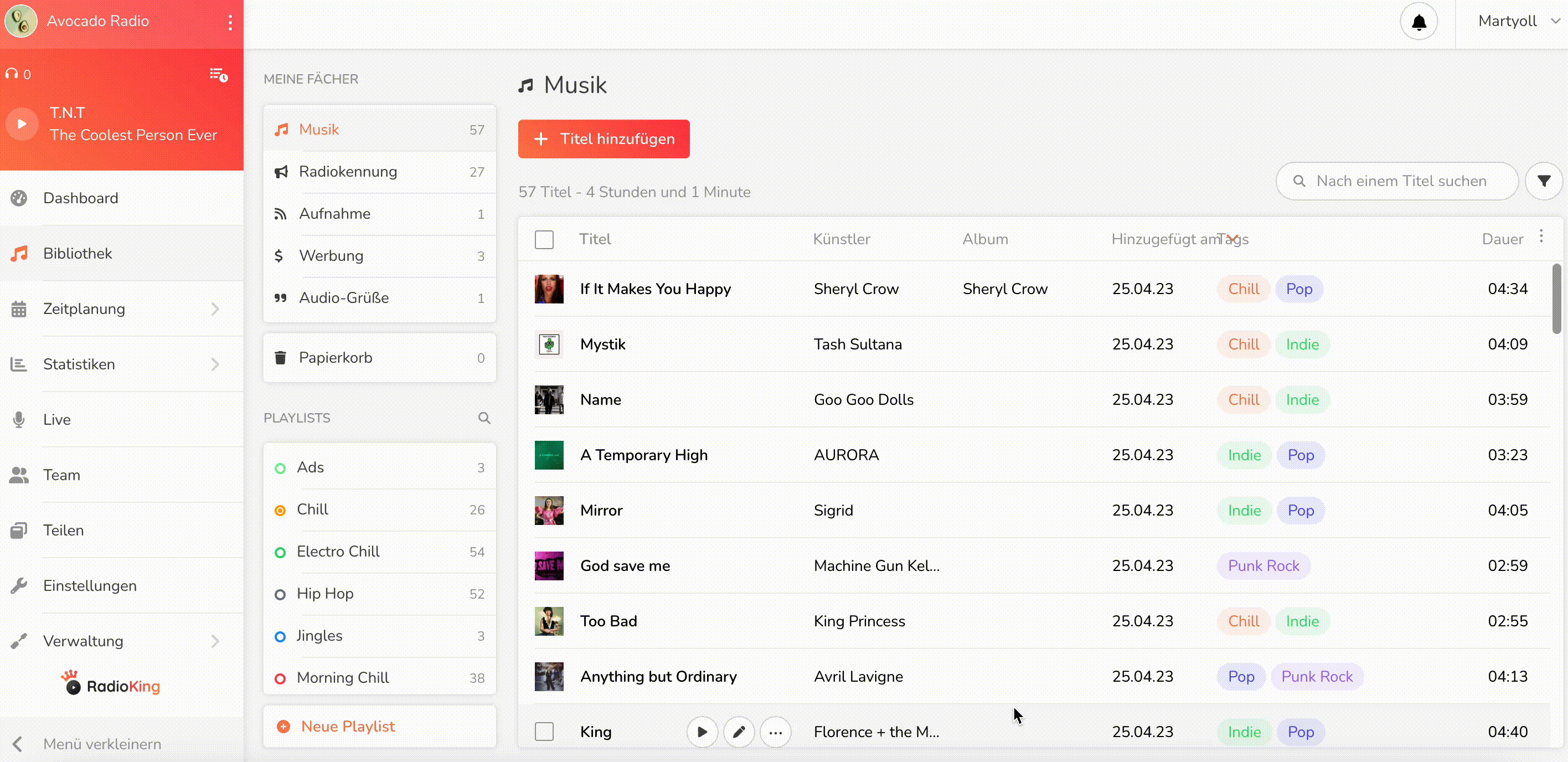Click the Team people icon

[x=19, y=475]
